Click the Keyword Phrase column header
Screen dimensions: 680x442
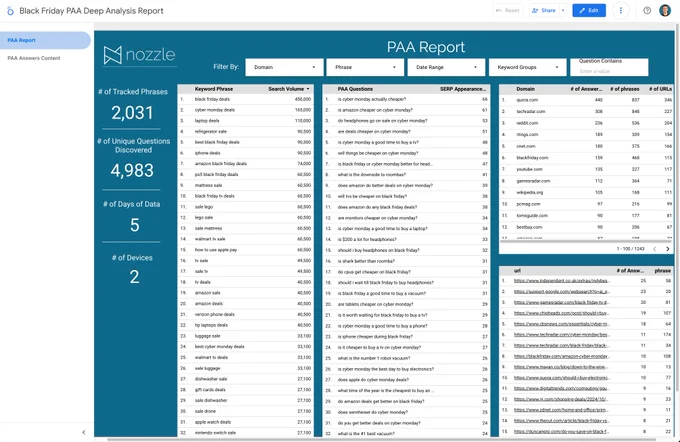(214, 89)
